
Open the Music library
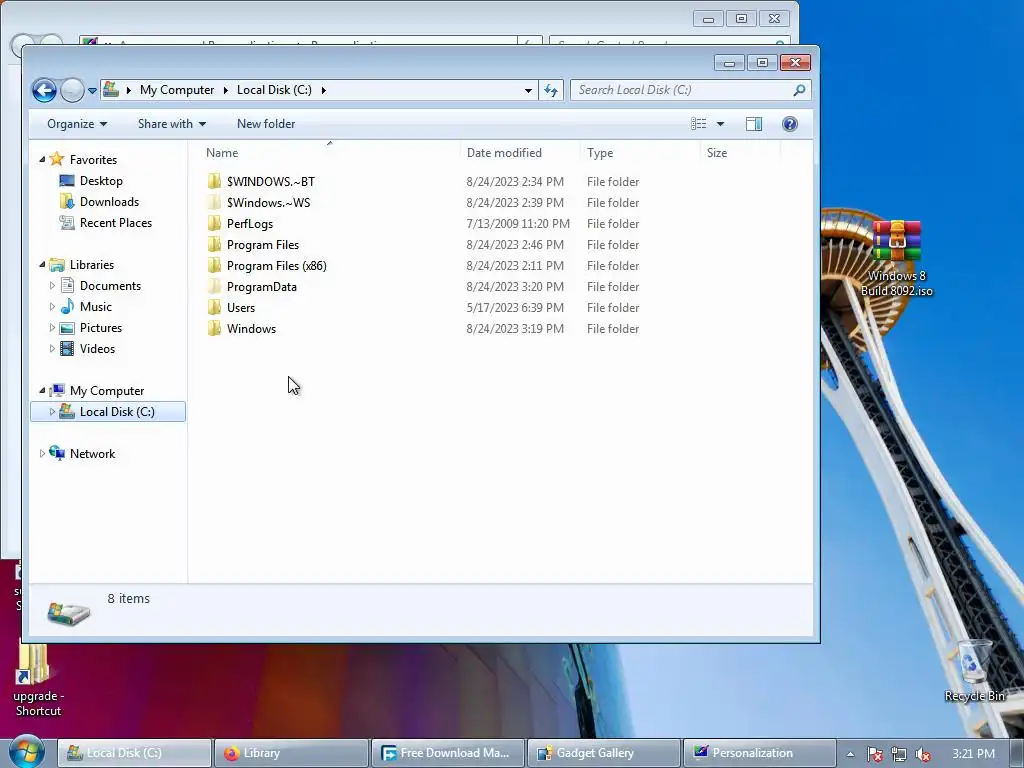95,307
